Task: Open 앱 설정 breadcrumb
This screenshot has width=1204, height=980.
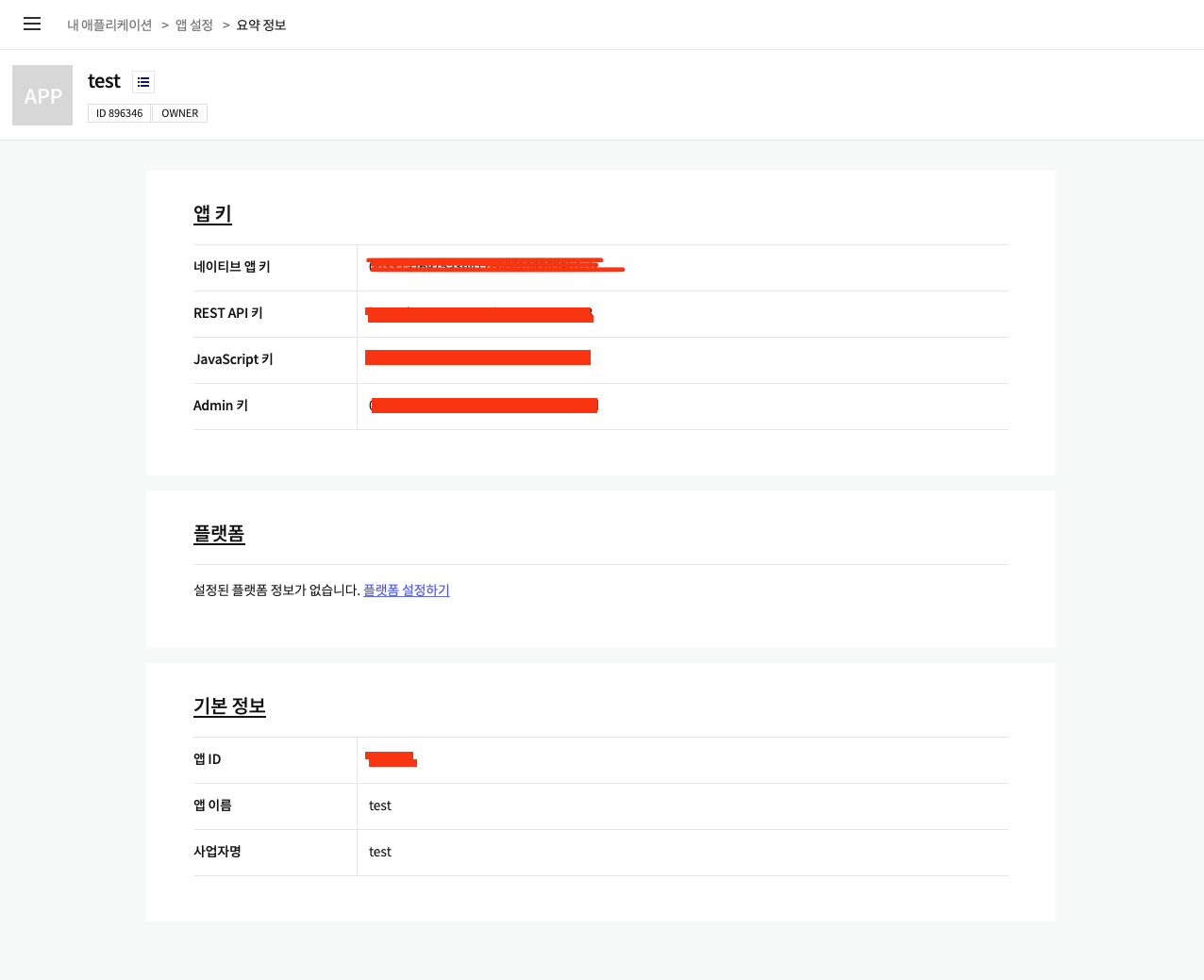Action: click(x=194, y=25)
